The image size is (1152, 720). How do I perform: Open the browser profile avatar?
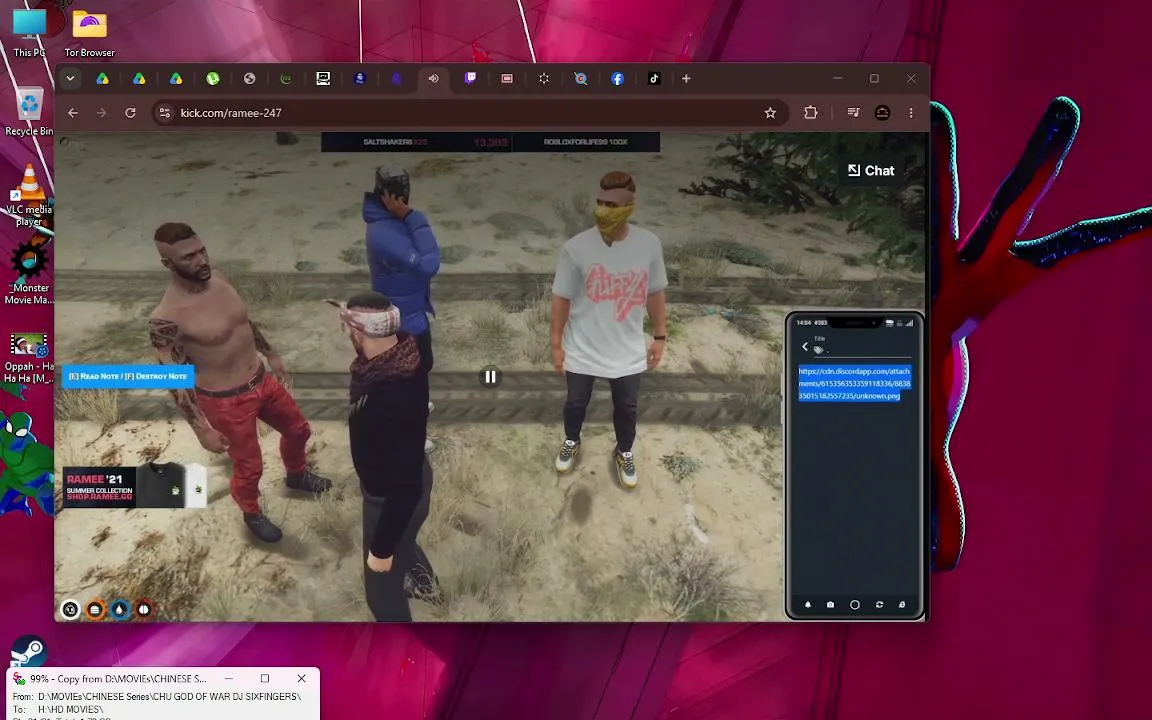(882, 113)
